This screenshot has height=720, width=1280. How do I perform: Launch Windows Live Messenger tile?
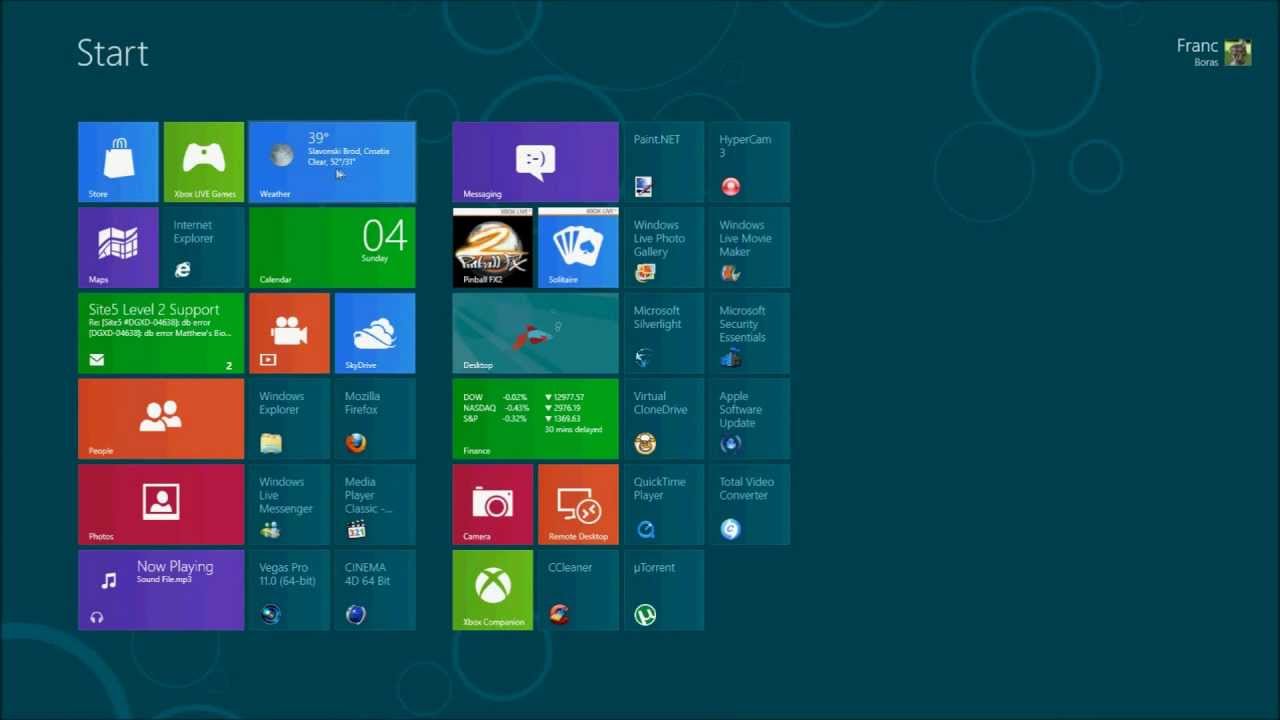click(289, 505)
